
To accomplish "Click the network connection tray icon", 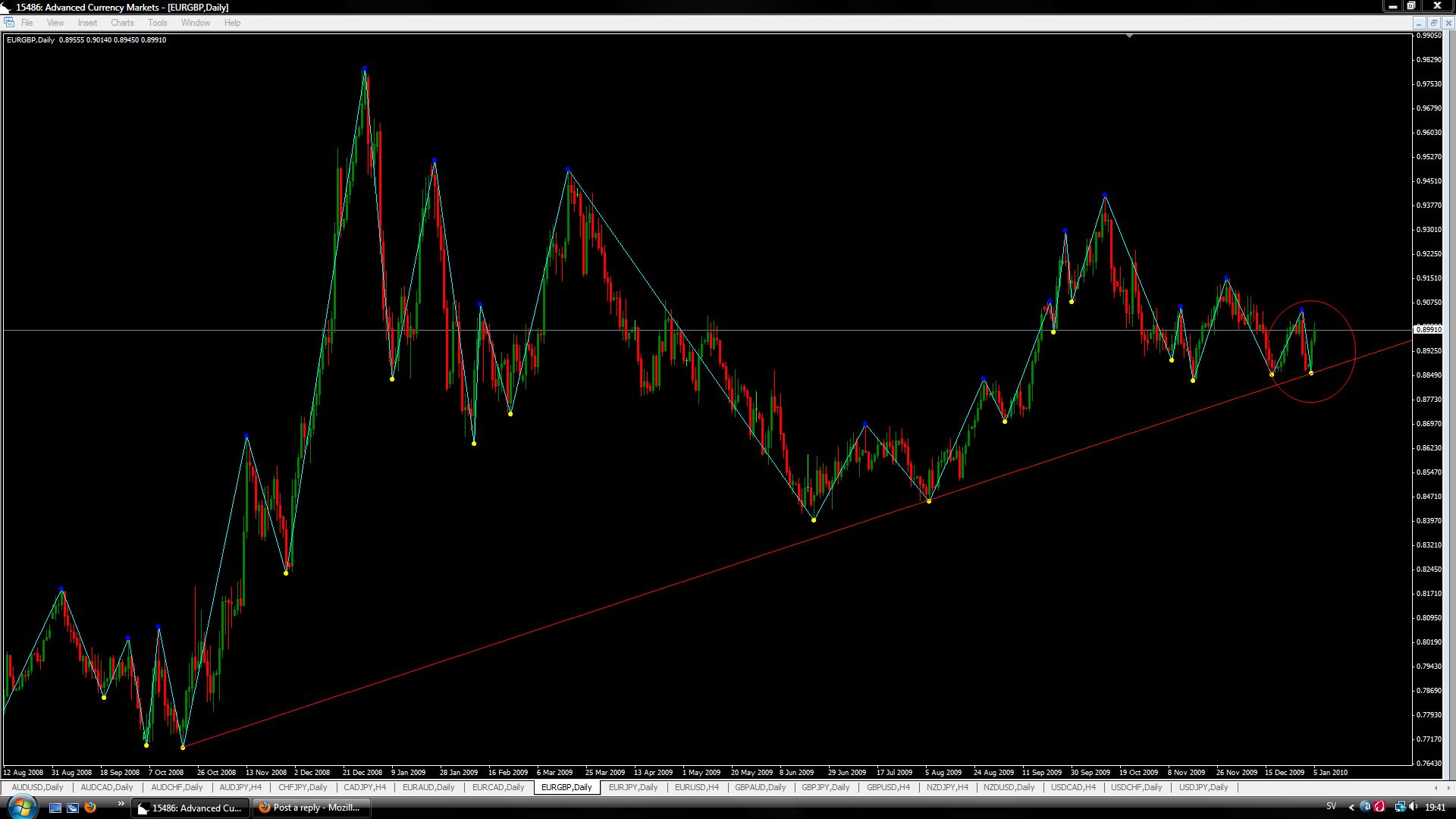I will coord(1400,807).
